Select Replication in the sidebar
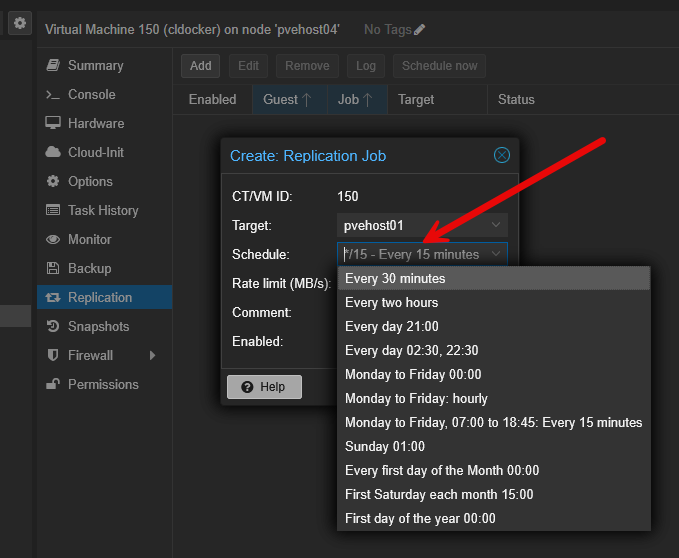The width and height of the screenshot is (679, 558). click(x=104, y=297)
